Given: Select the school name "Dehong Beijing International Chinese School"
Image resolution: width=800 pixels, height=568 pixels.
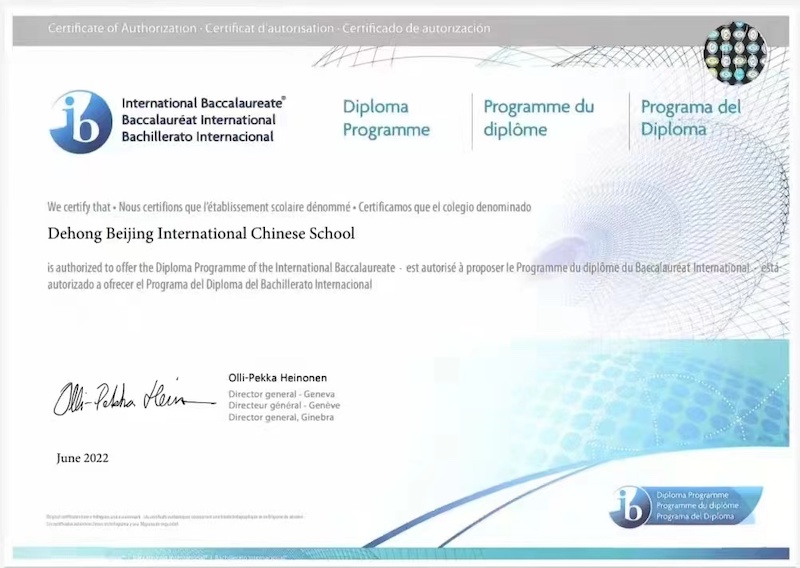Looking at the screenshot, I should [201, 234].
